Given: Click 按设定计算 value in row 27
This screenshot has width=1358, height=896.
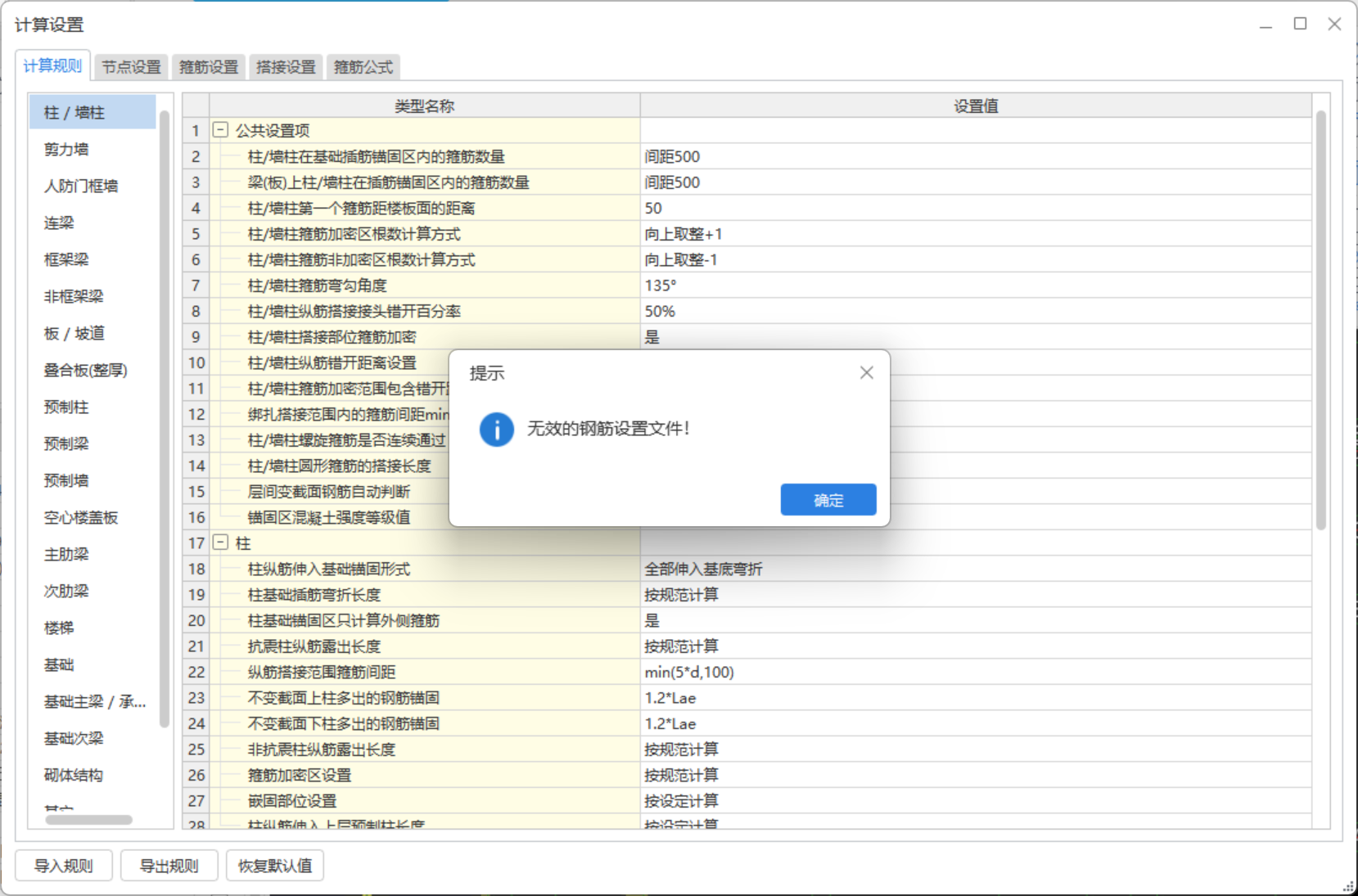Looking at the screenshot, I should pyautogui.click(x=976, y=801).
